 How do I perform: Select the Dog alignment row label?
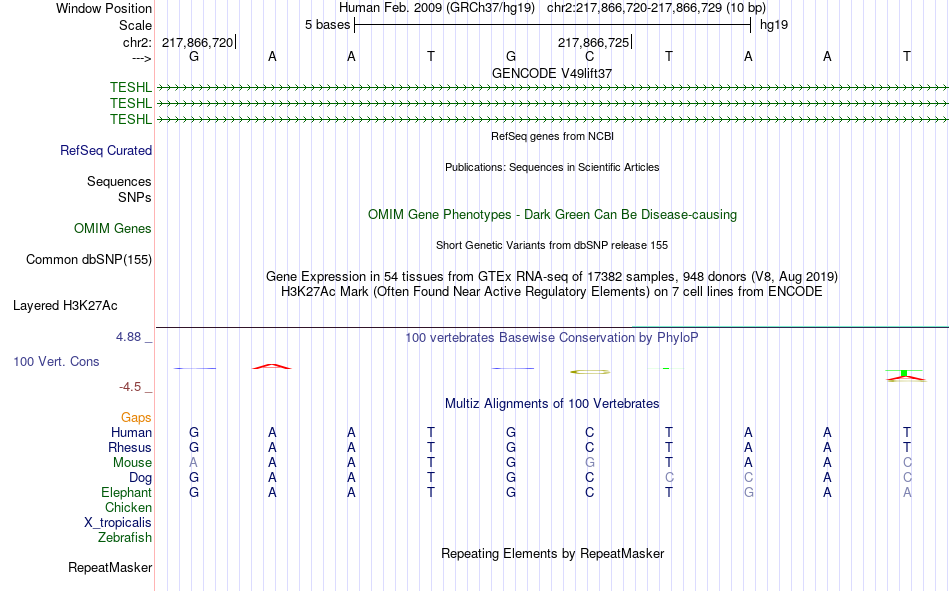141,478
